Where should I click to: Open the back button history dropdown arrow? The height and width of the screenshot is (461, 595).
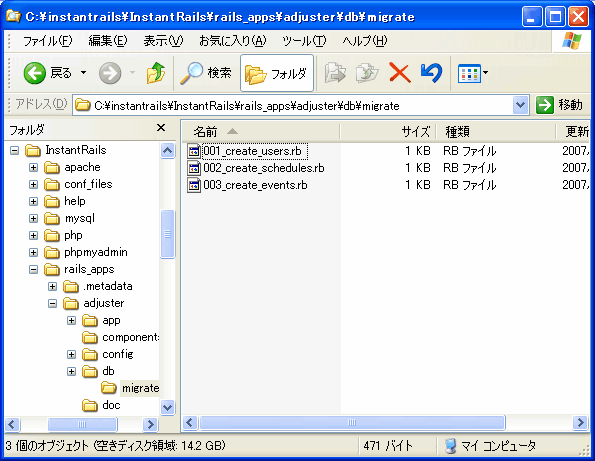[x=83, y=72]
